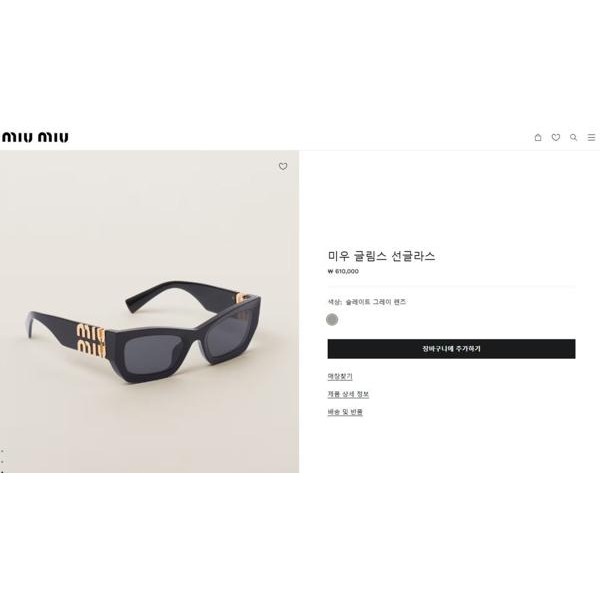Click the sunglasses product photo

pyautogui.click(x=149, y=311)
